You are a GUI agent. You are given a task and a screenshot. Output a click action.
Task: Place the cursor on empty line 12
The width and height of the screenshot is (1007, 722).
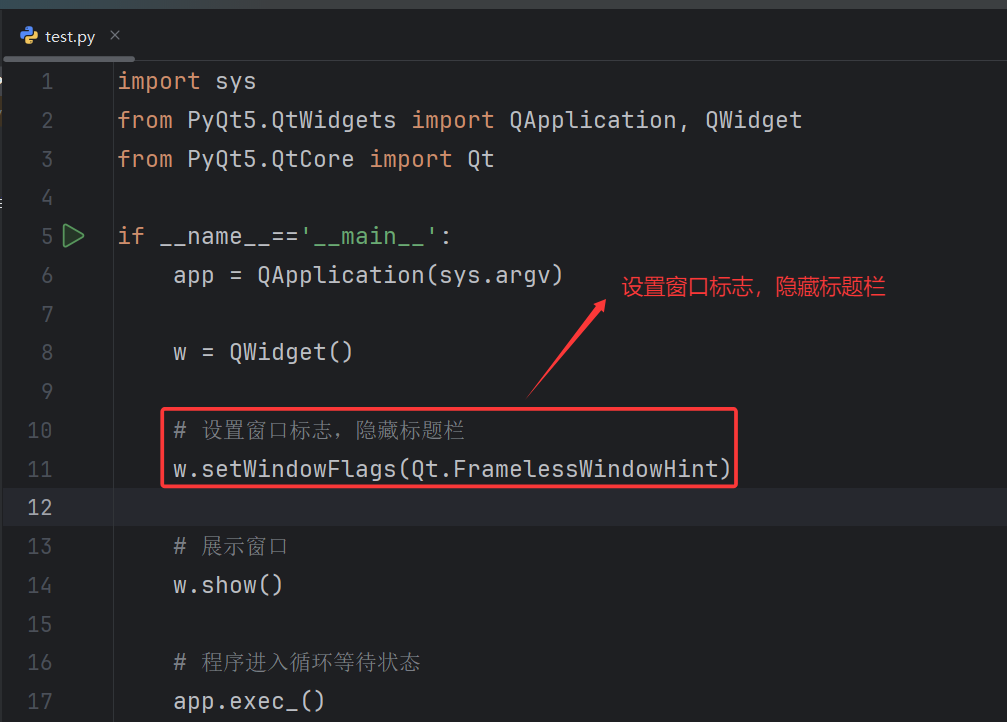(x=559, y=507)
